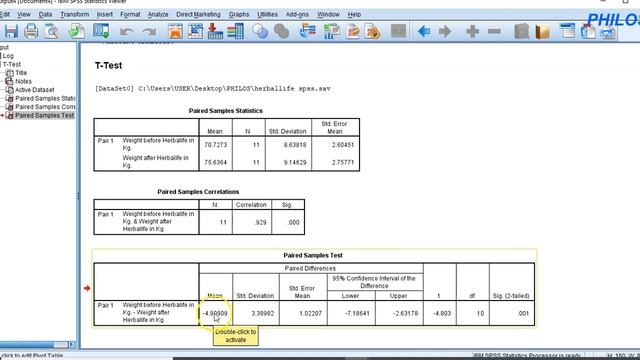Collapse outline with the minus icon
Image resolution: width=640 pixels, height=360 pixels.
click(494, 31)
